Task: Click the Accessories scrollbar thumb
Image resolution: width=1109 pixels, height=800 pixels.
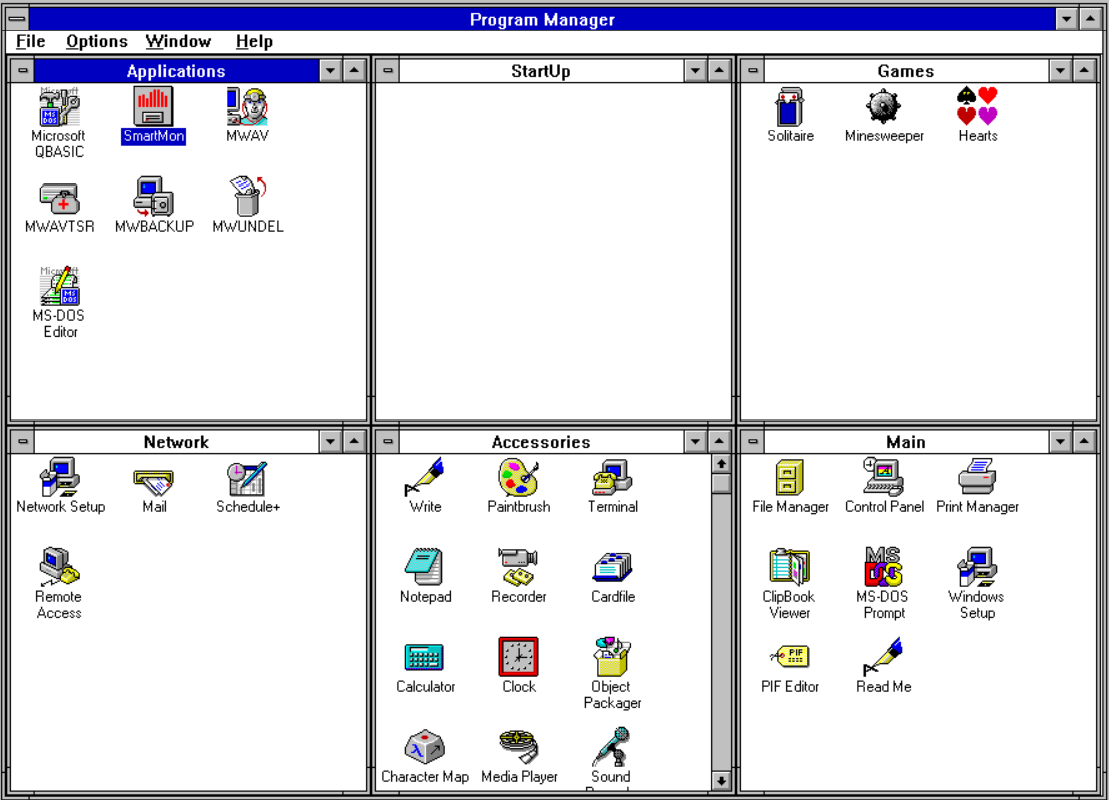Action: point(721,484)
